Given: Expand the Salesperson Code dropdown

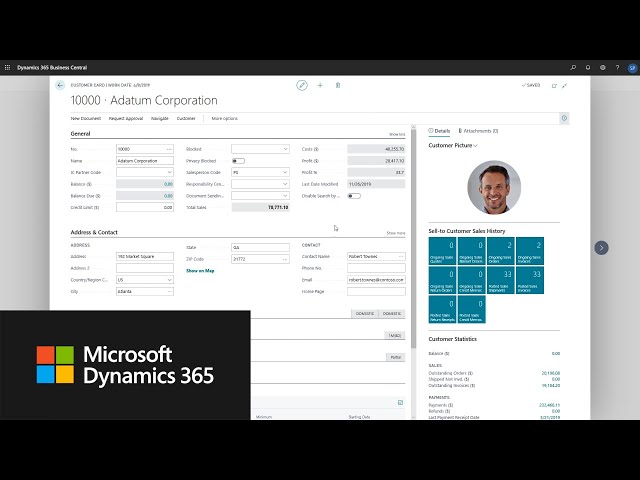Looking at the screenshot, I should 260,172.
